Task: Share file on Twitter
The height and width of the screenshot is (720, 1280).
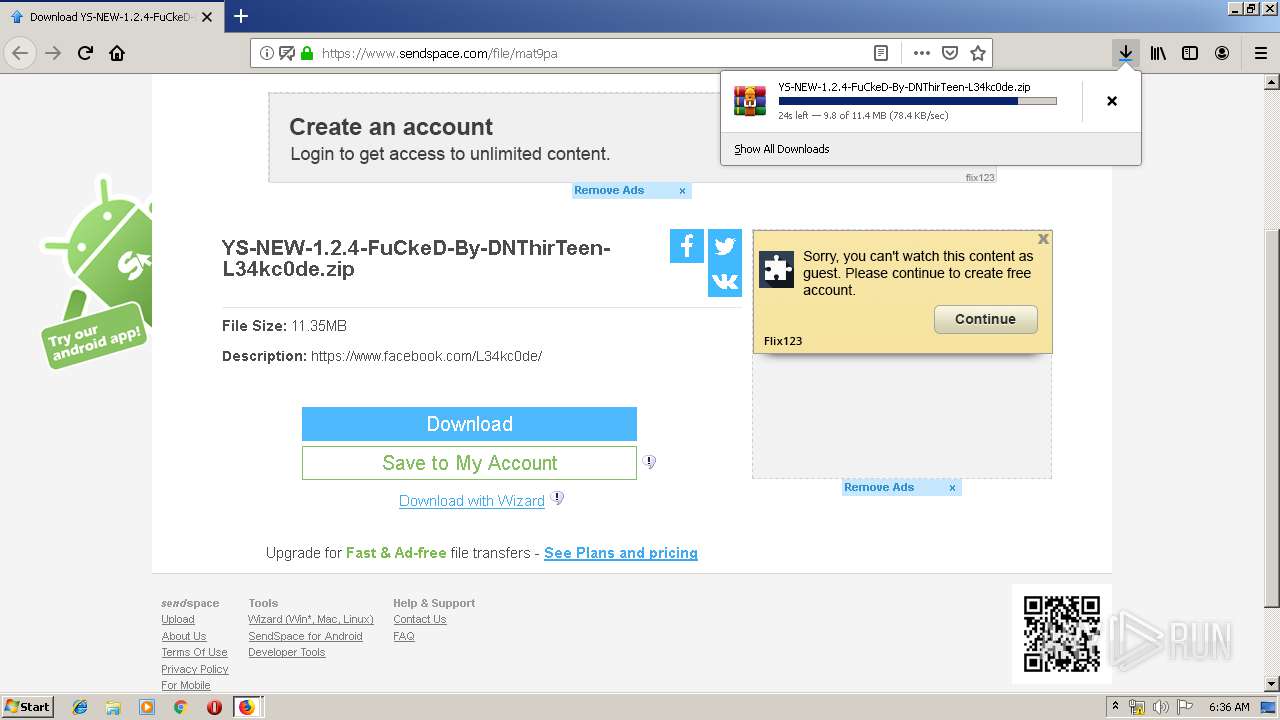Action: click(725, 246)
